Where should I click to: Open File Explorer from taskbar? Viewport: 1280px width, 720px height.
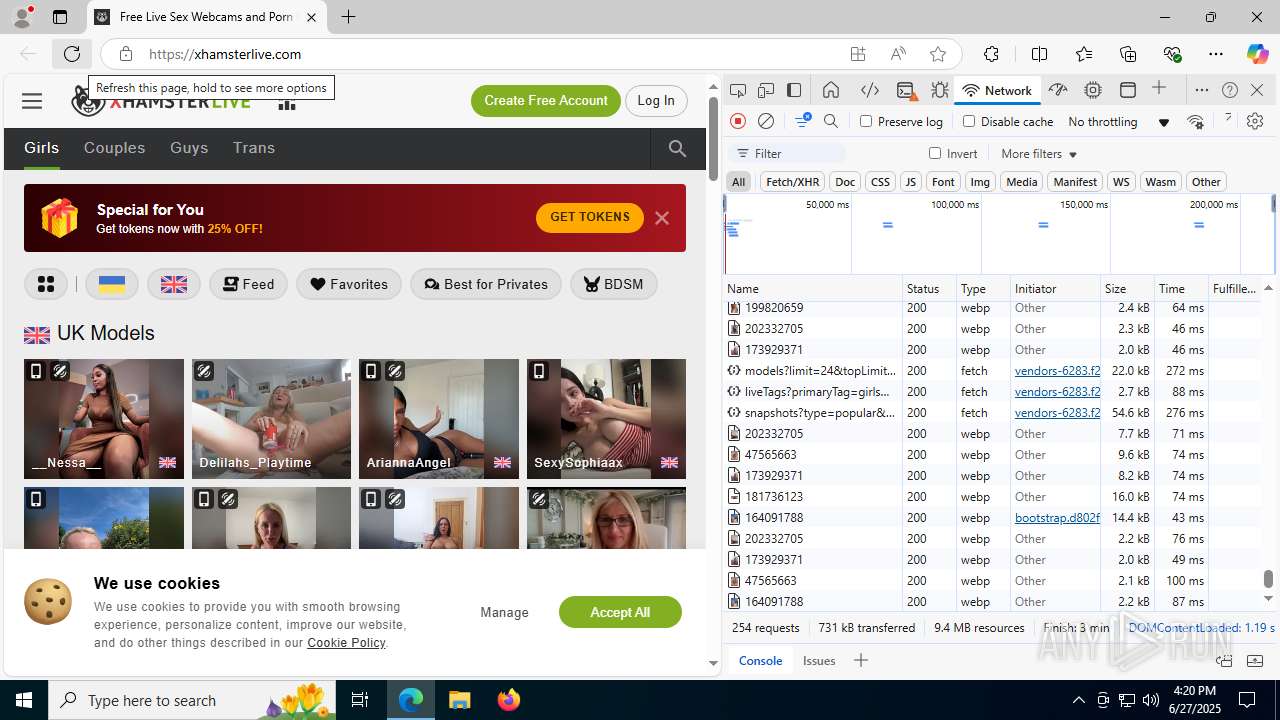460,700
